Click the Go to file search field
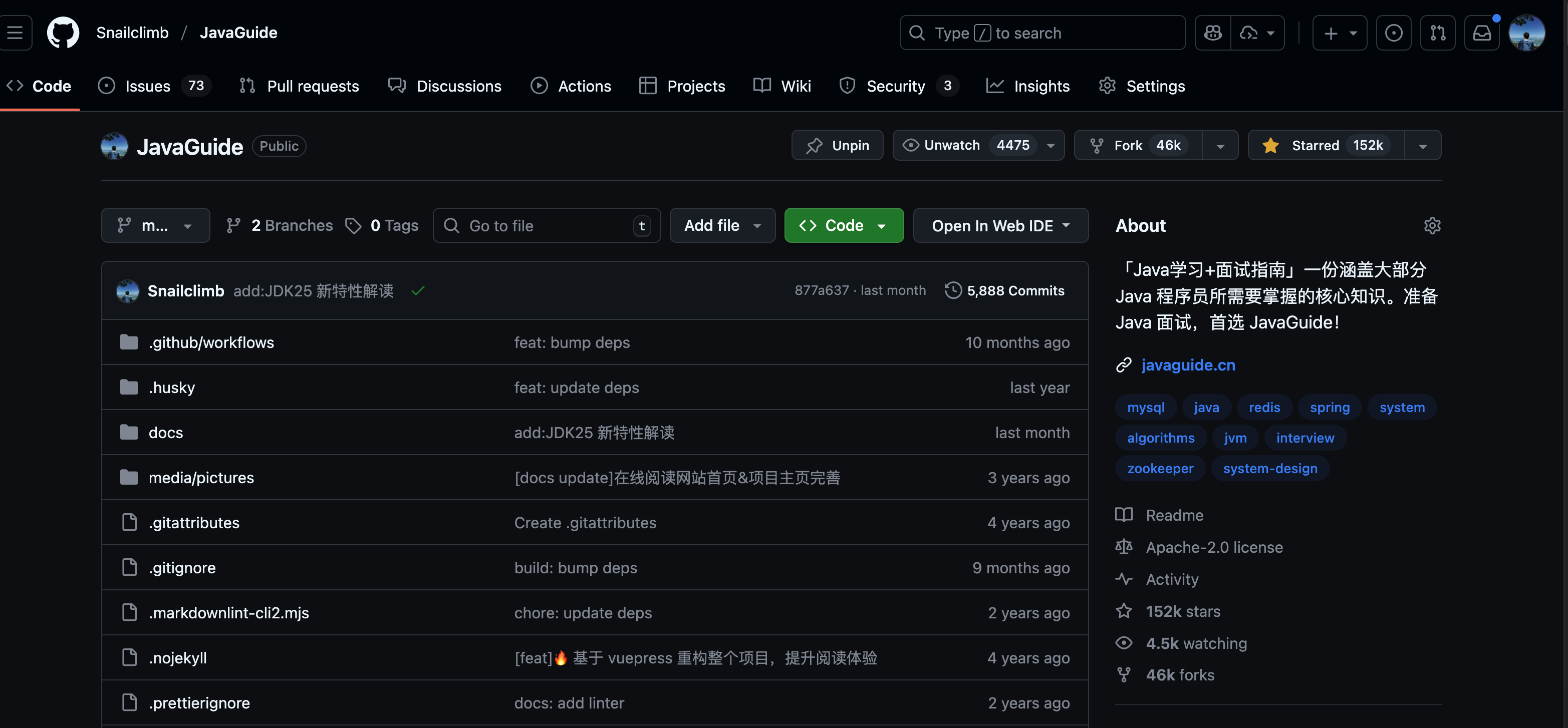The height and width of the screenshot is (728, 1568). (x=546, y=225)
